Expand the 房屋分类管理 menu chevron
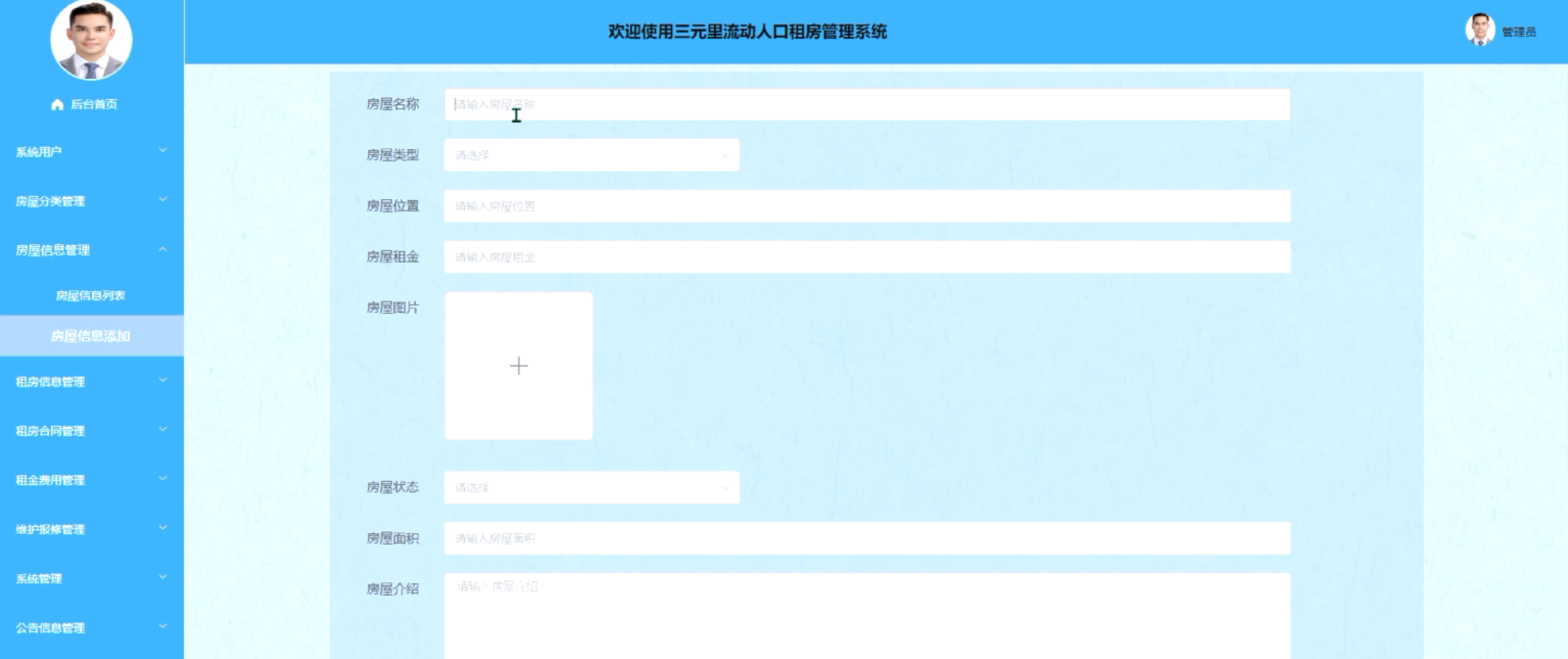The height and width of the screenshot is (659, 1568). [162, 200]
